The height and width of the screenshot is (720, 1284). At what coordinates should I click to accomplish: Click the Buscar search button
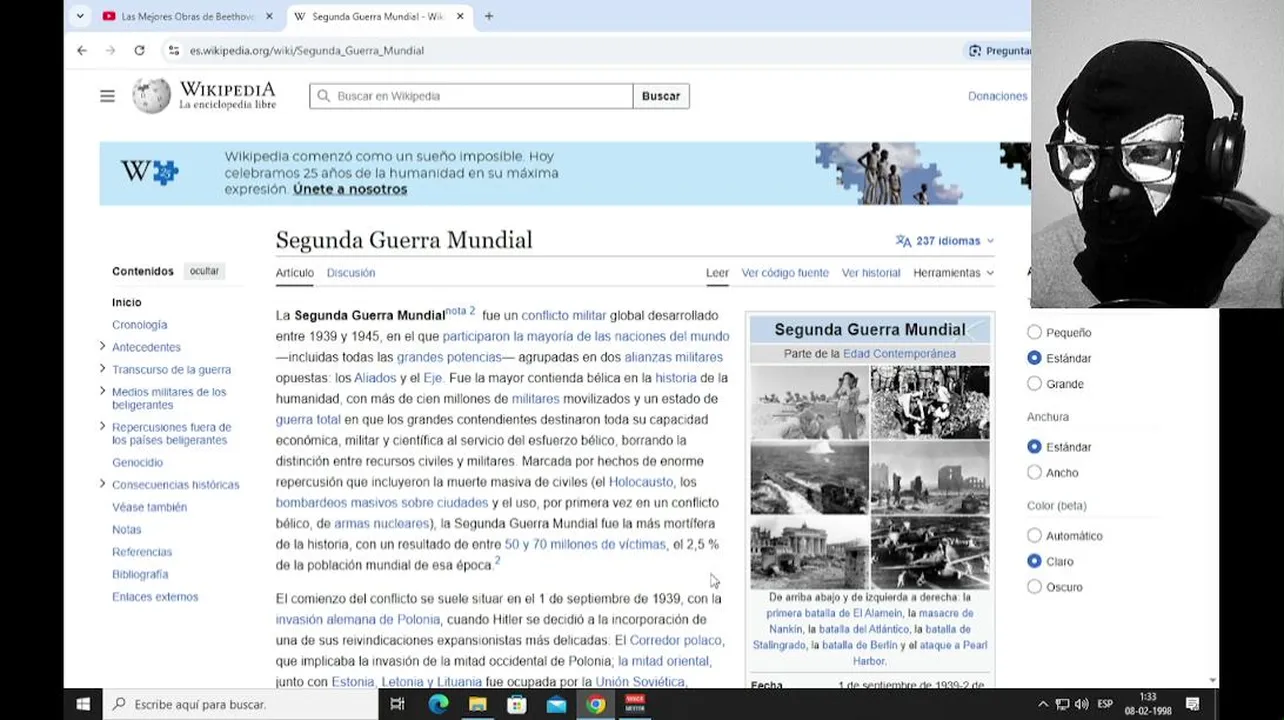(x=661, y=96)
